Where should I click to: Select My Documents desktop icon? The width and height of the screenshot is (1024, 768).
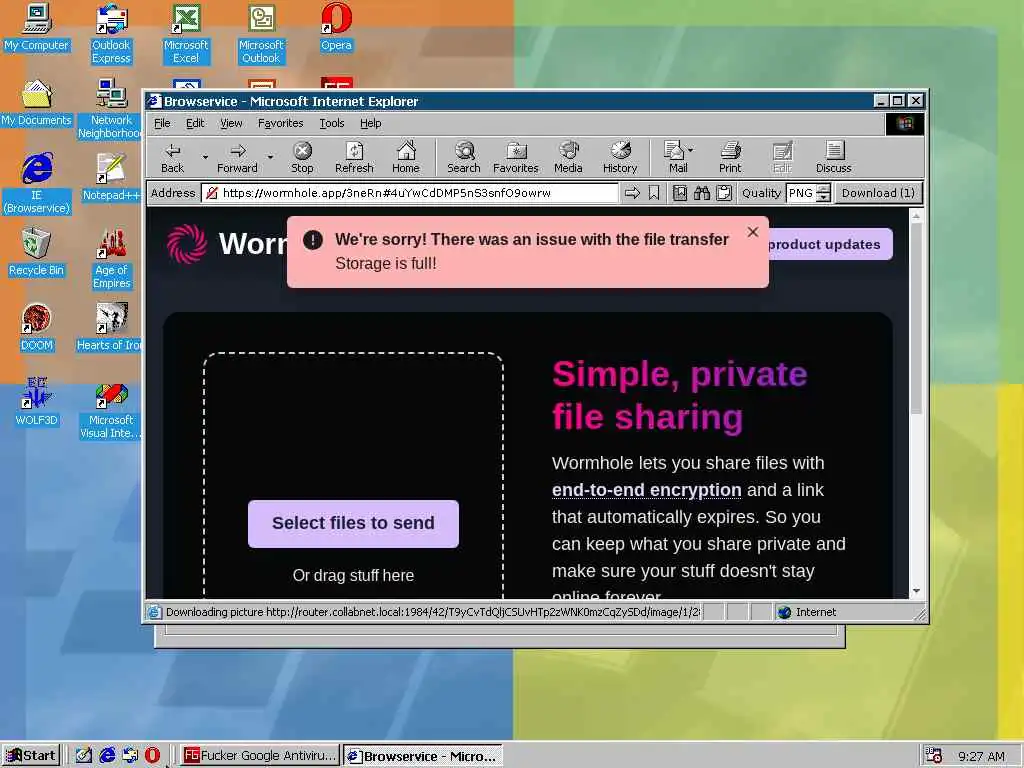[36, 103]
